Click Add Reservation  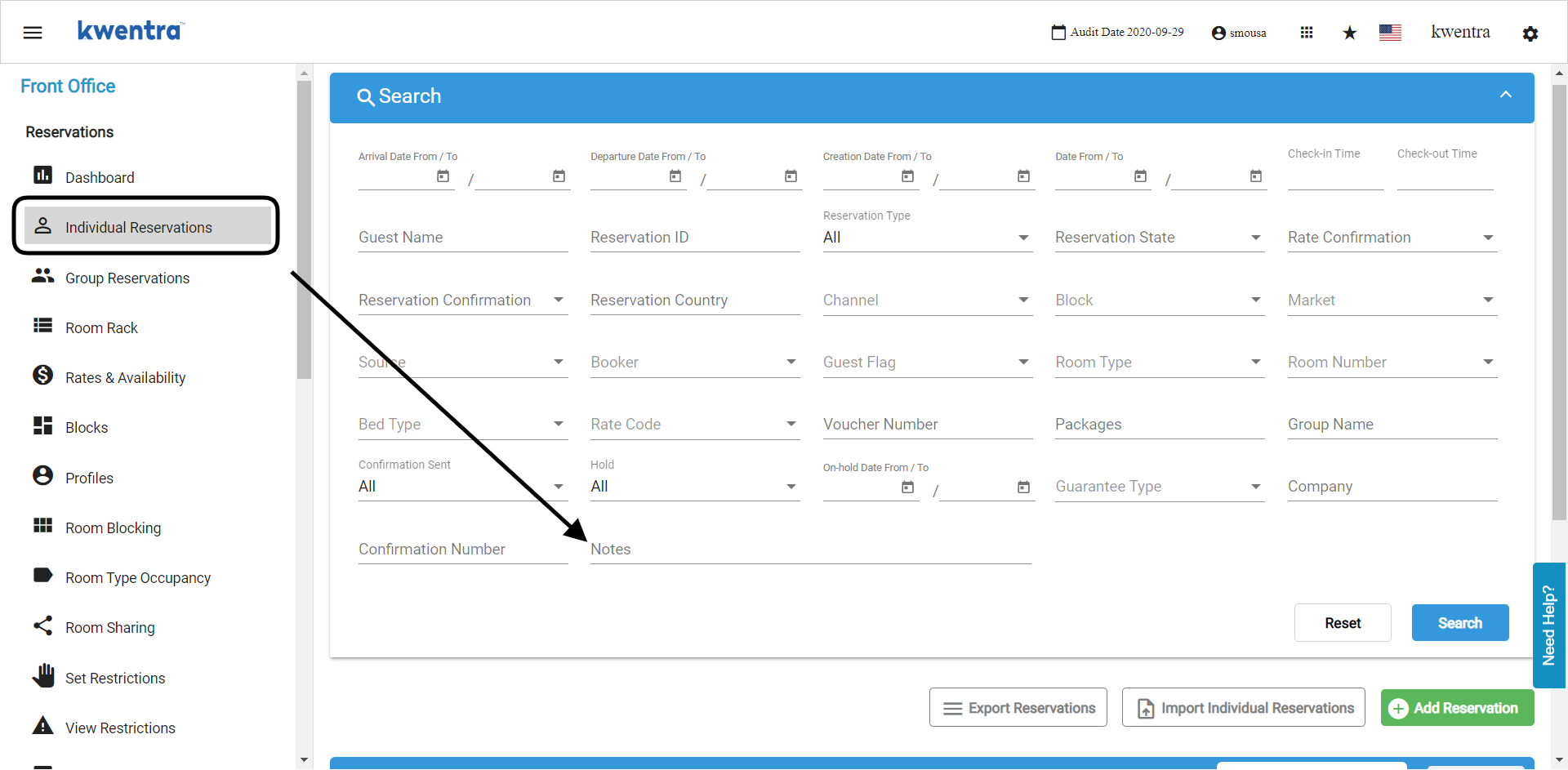coord(1458,708)
